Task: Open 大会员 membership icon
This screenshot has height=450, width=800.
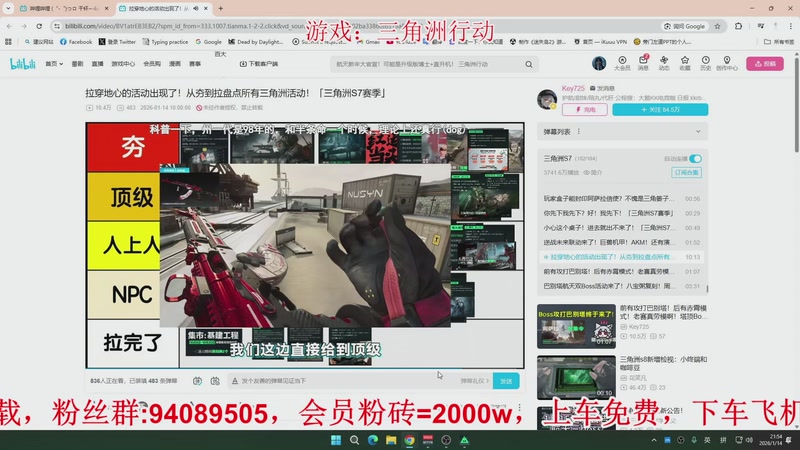Action: (x=622, y=63)
